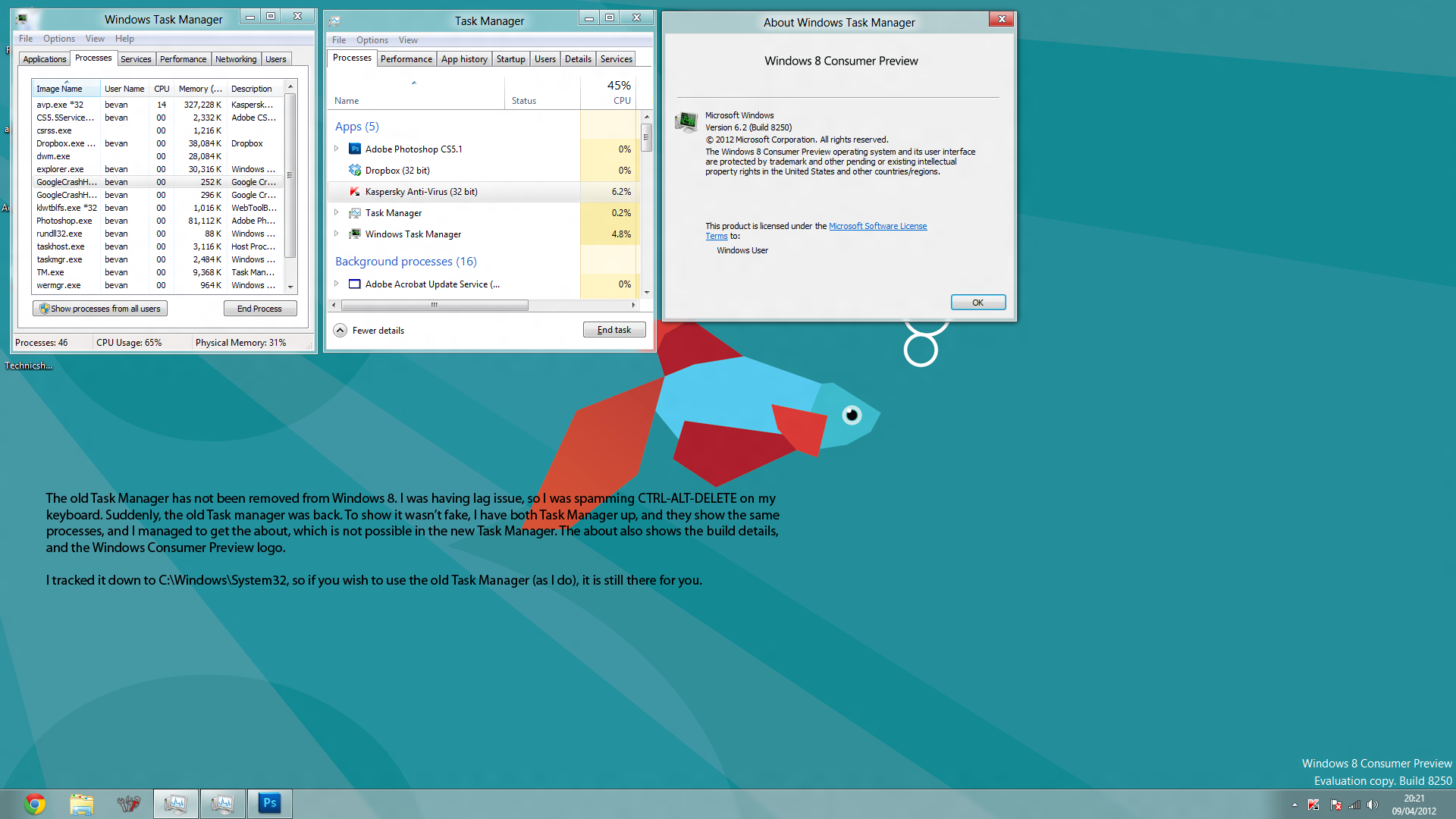Screen dimensions: 1456x819
Task: Switch to the Networking tab
Action: (236, 59)
